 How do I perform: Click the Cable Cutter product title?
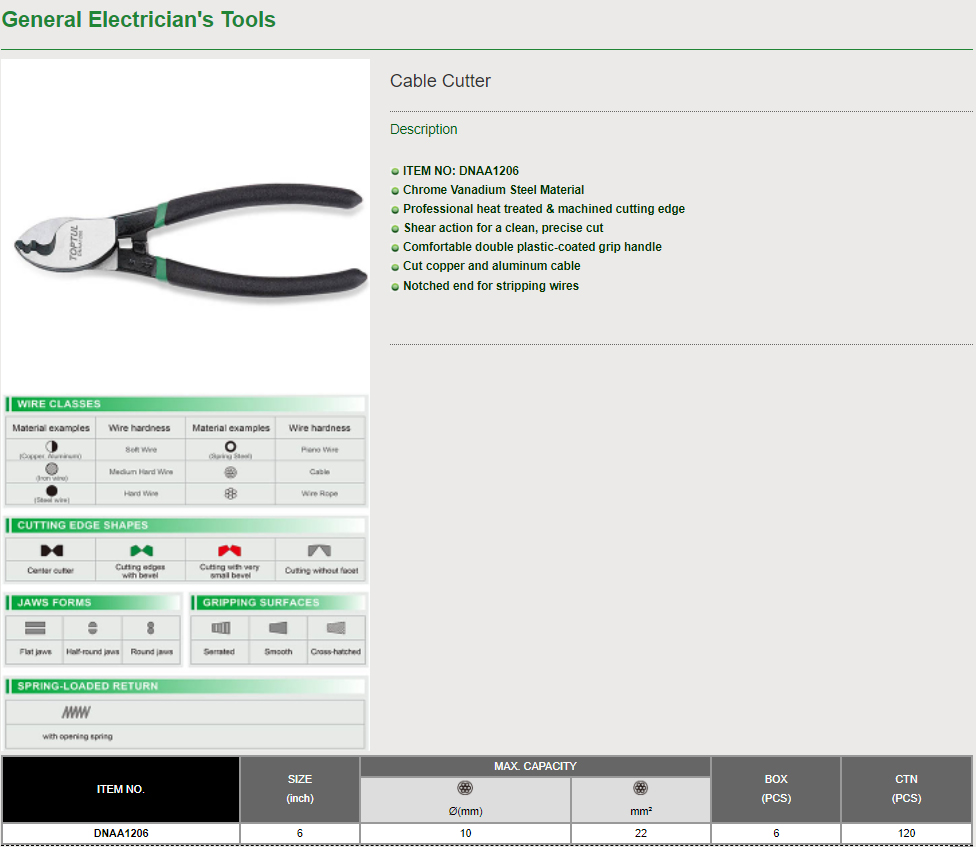[440, 81]
